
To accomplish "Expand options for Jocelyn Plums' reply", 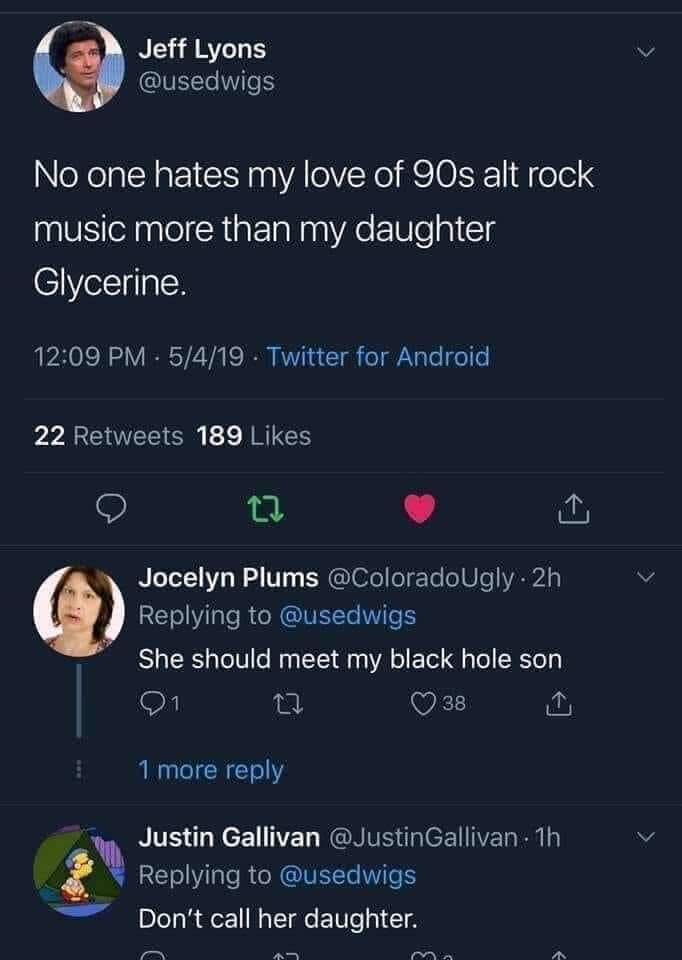I will tap(647, 577).
